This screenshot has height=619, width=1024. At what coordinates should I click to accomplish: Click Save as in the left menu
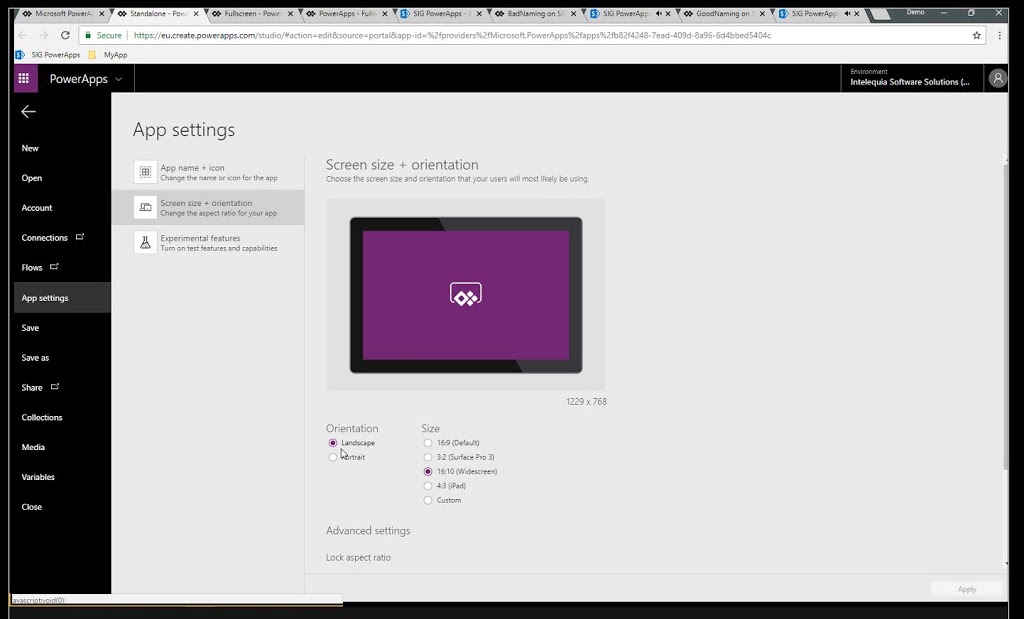click(35, 358)
